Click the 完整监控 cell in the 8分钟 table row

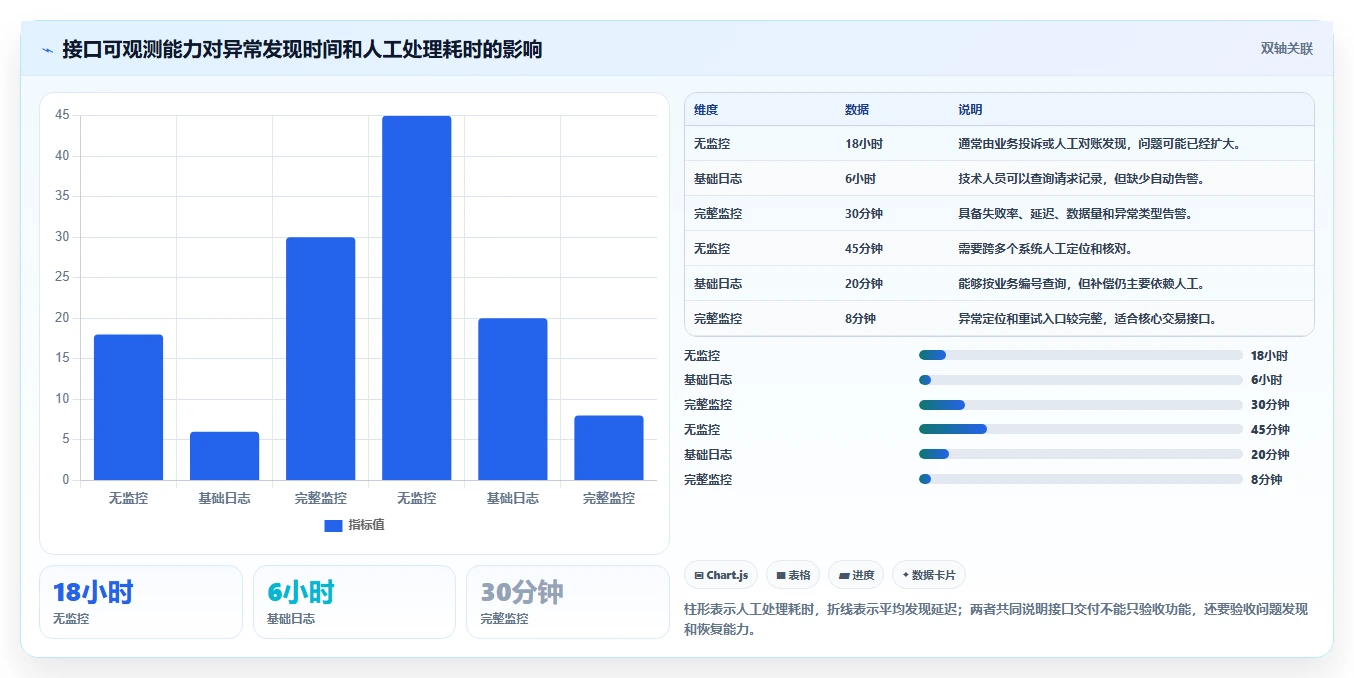coord(718,319)
